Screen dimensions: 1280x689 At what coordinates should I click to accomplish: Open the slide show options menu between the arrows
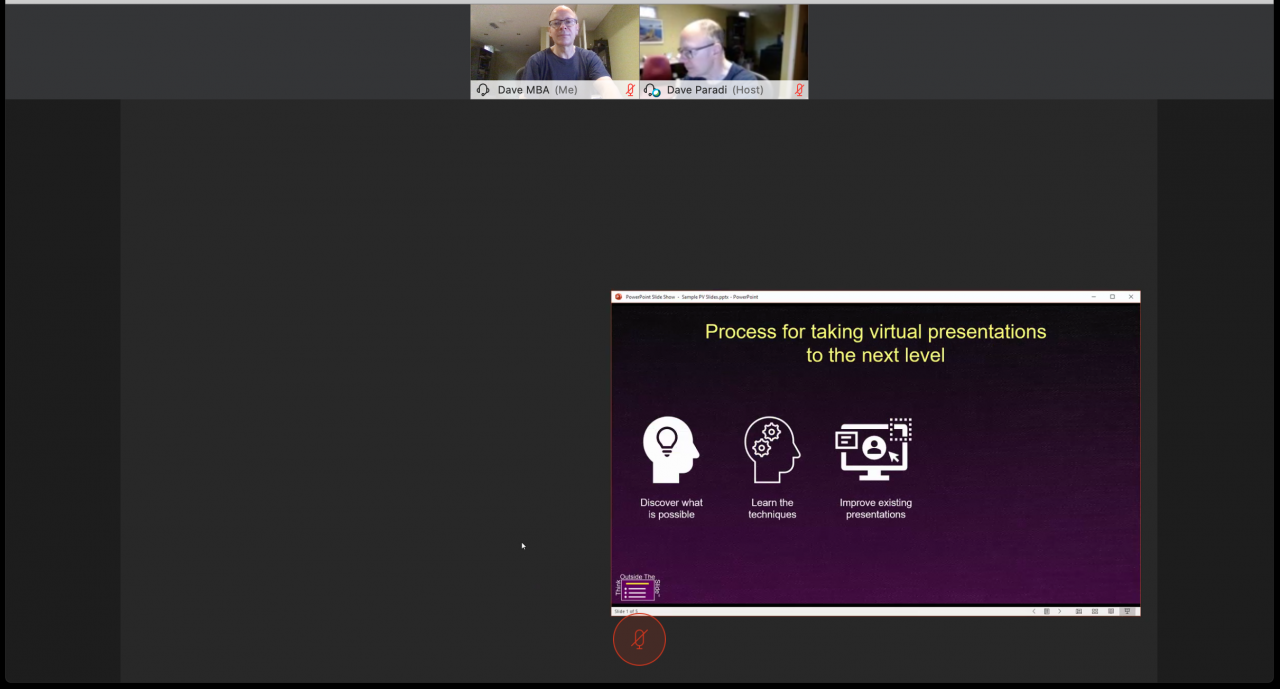[x=1047, y=611]
